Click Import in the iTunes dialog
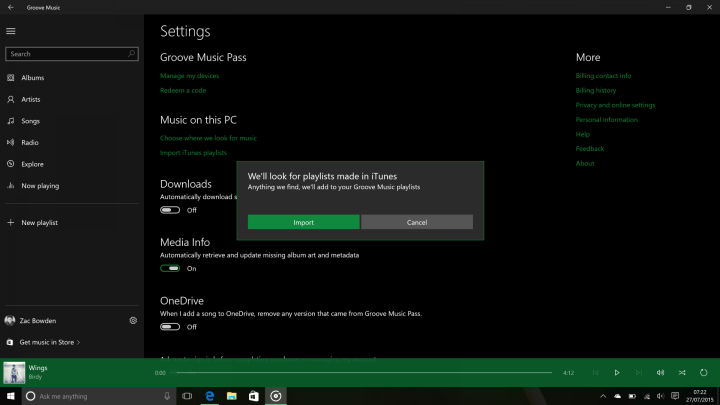This screenshot has height=405, width=720. click(304, 222)
